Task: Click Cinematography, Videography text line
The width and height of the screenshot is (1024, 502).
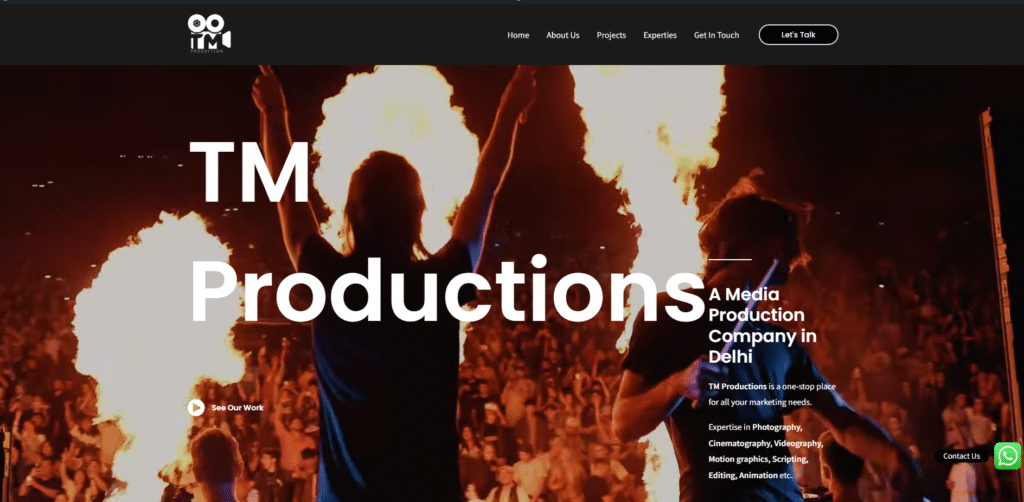Action: pos(765,443)
